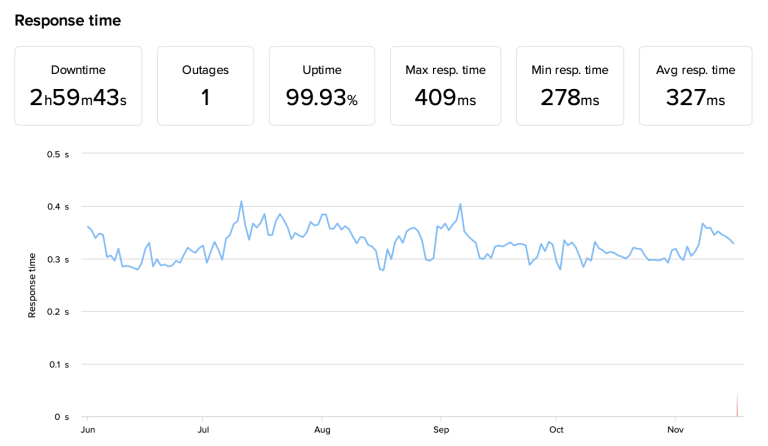
Task: Click the vertical Response time axis title
Action: point(32,285)
